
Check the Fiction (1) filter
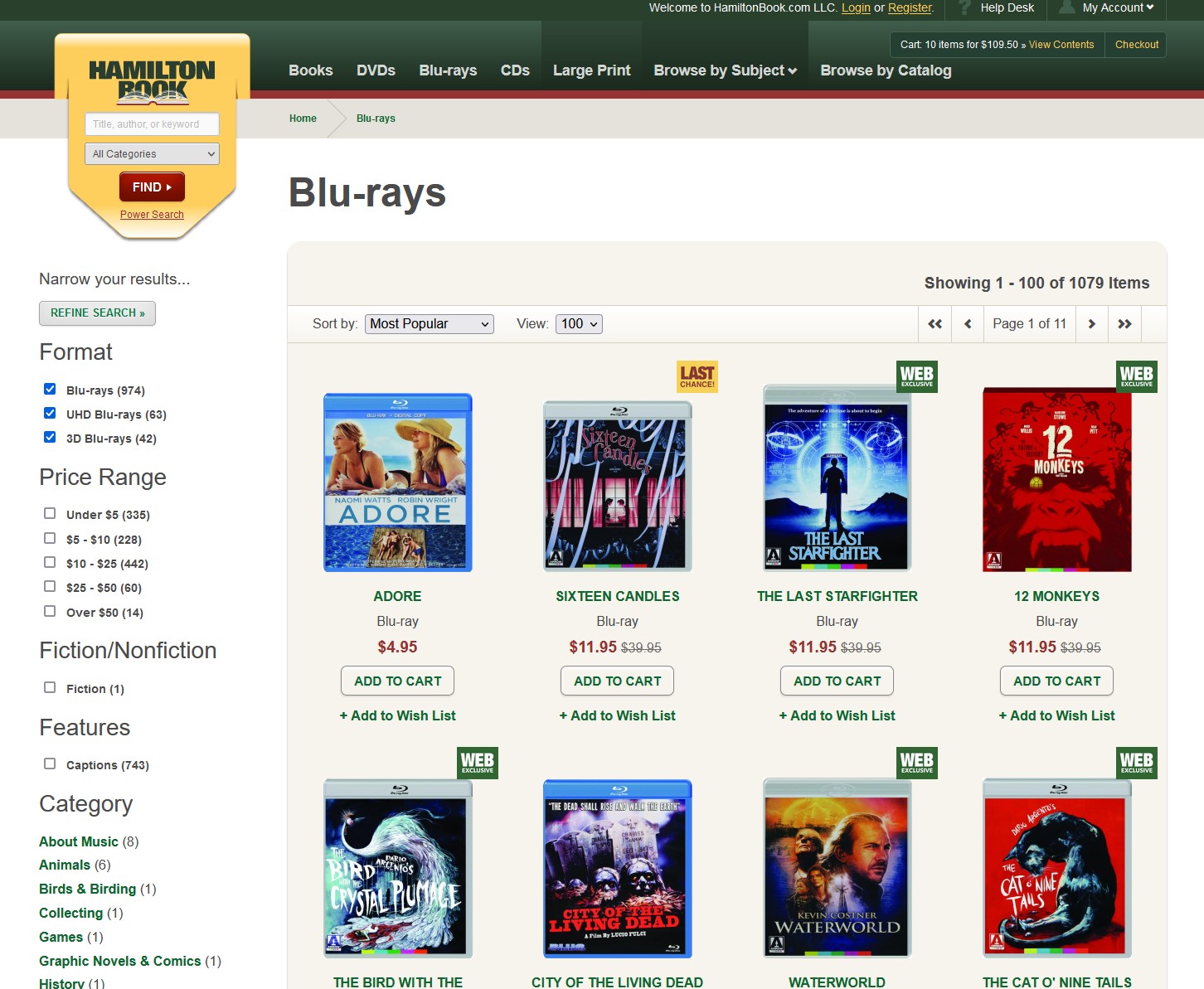[50, 687]
